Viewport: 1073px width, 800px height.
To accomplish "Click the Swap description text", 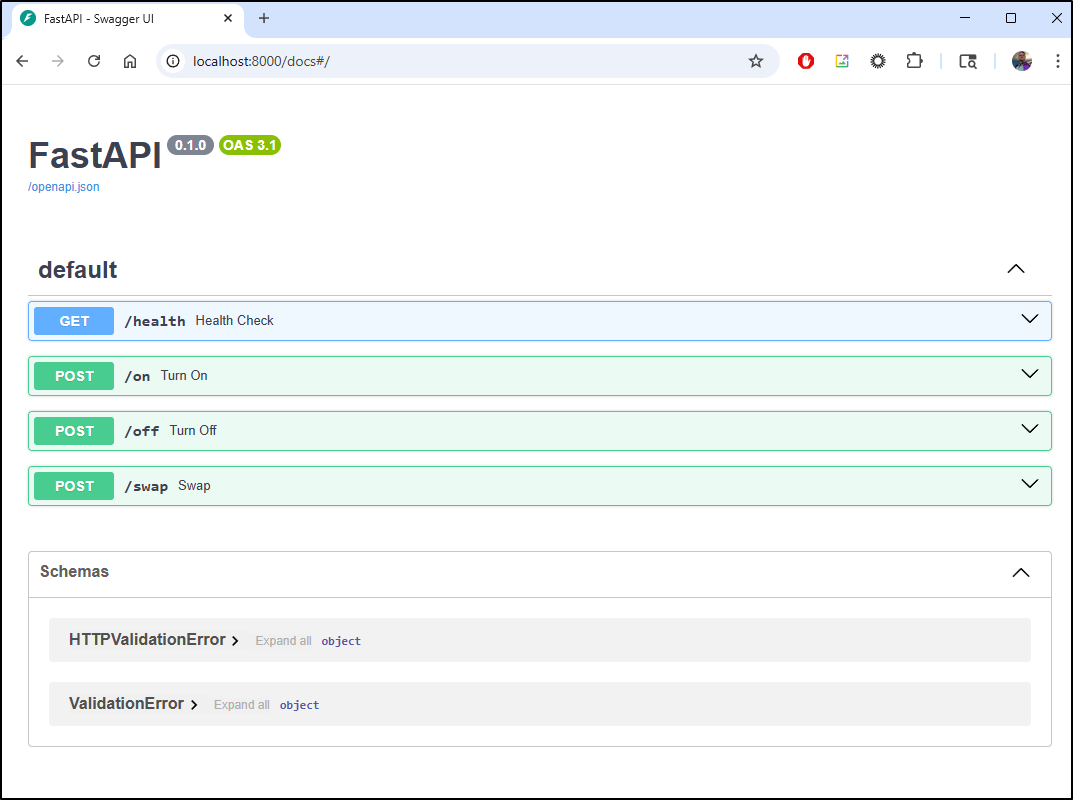I will pos(194,485).
